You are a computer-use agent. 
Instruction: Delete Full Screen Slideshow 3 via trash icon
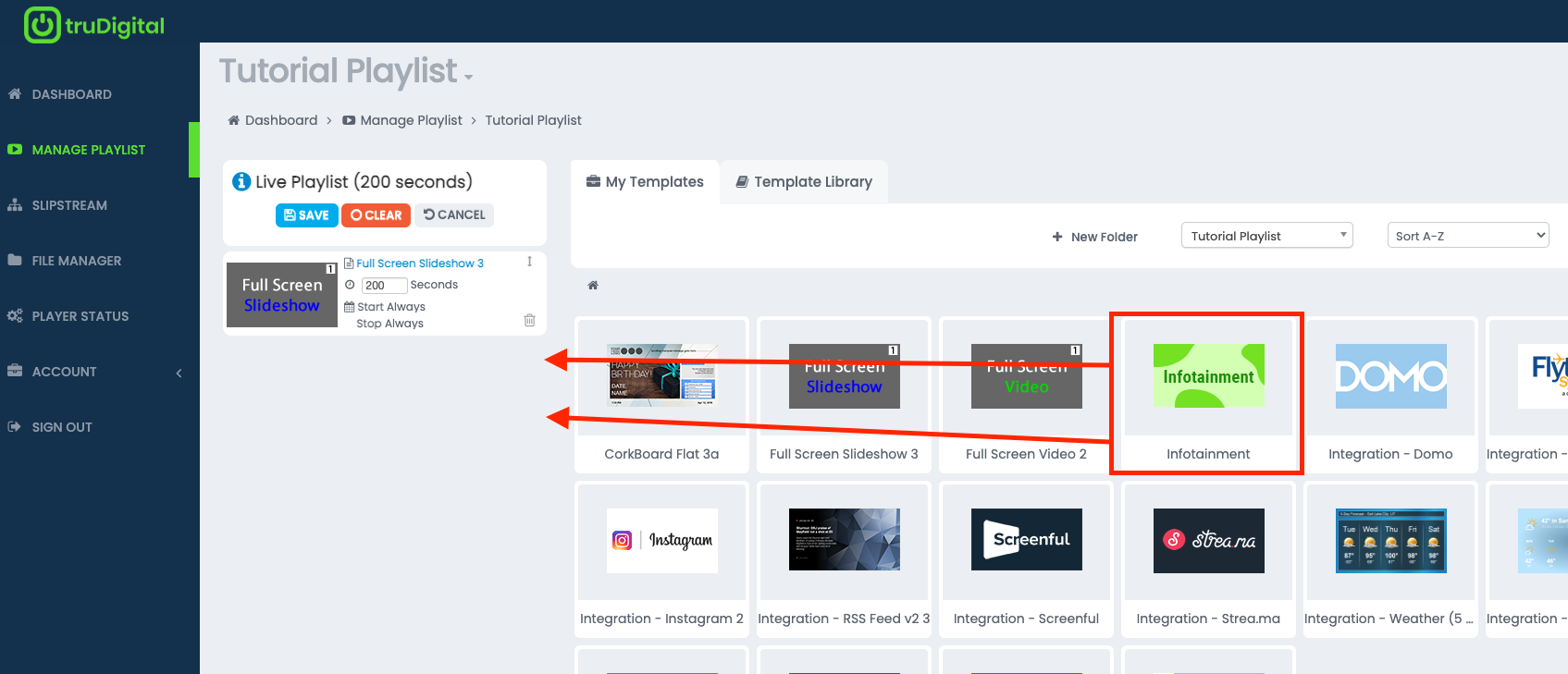(529, 320)
